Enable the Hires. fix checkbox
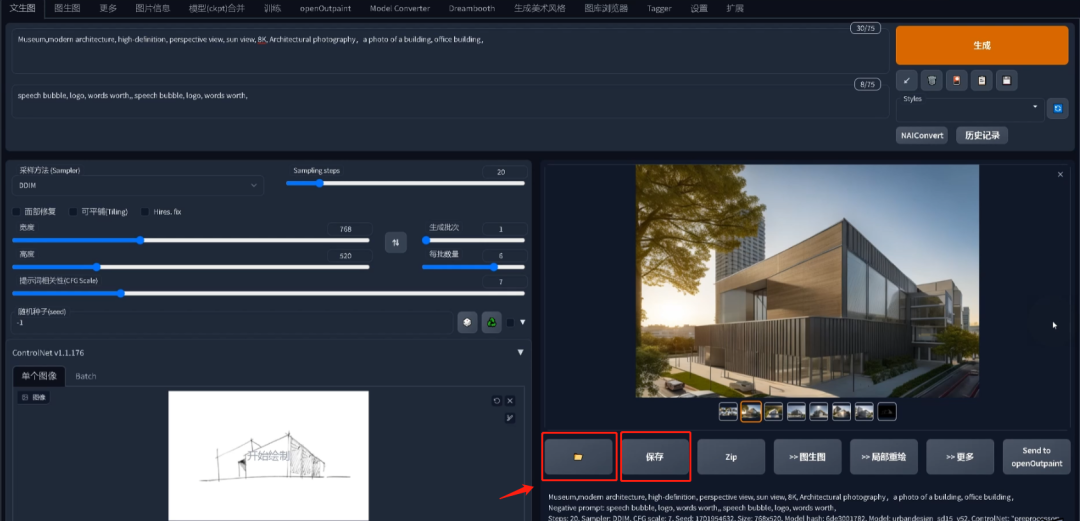Viewport: 1080px width, 521px height. (145, 212)
